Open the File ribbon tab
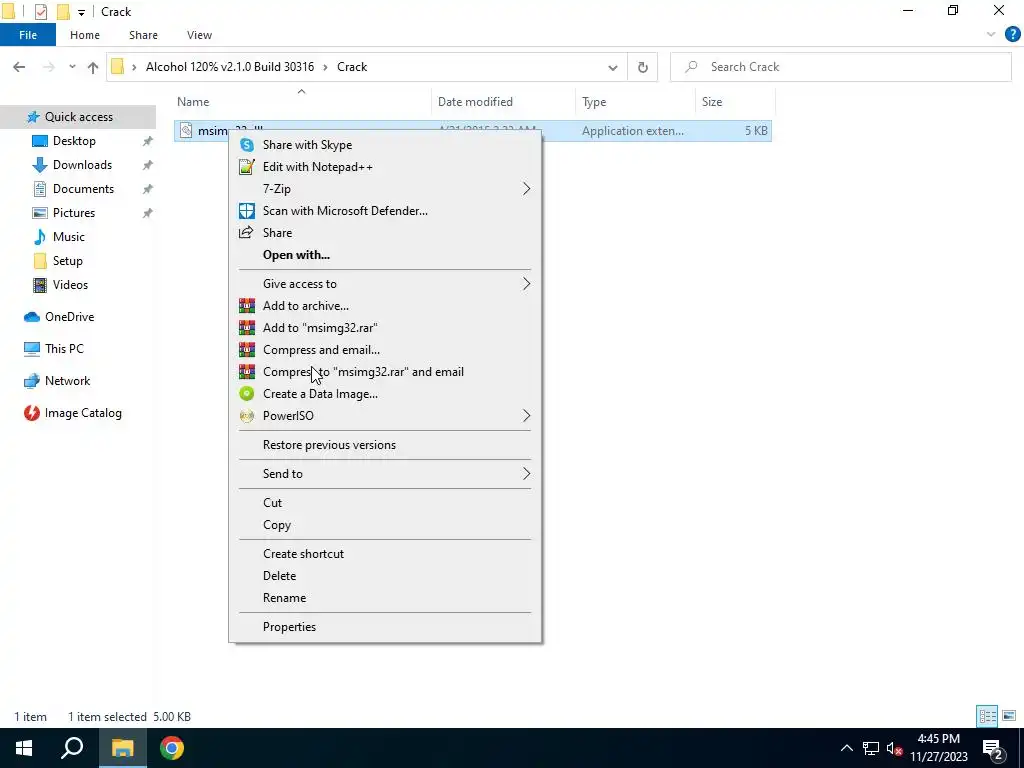Viewport: 1024px width, 768px height. point(28,35)
